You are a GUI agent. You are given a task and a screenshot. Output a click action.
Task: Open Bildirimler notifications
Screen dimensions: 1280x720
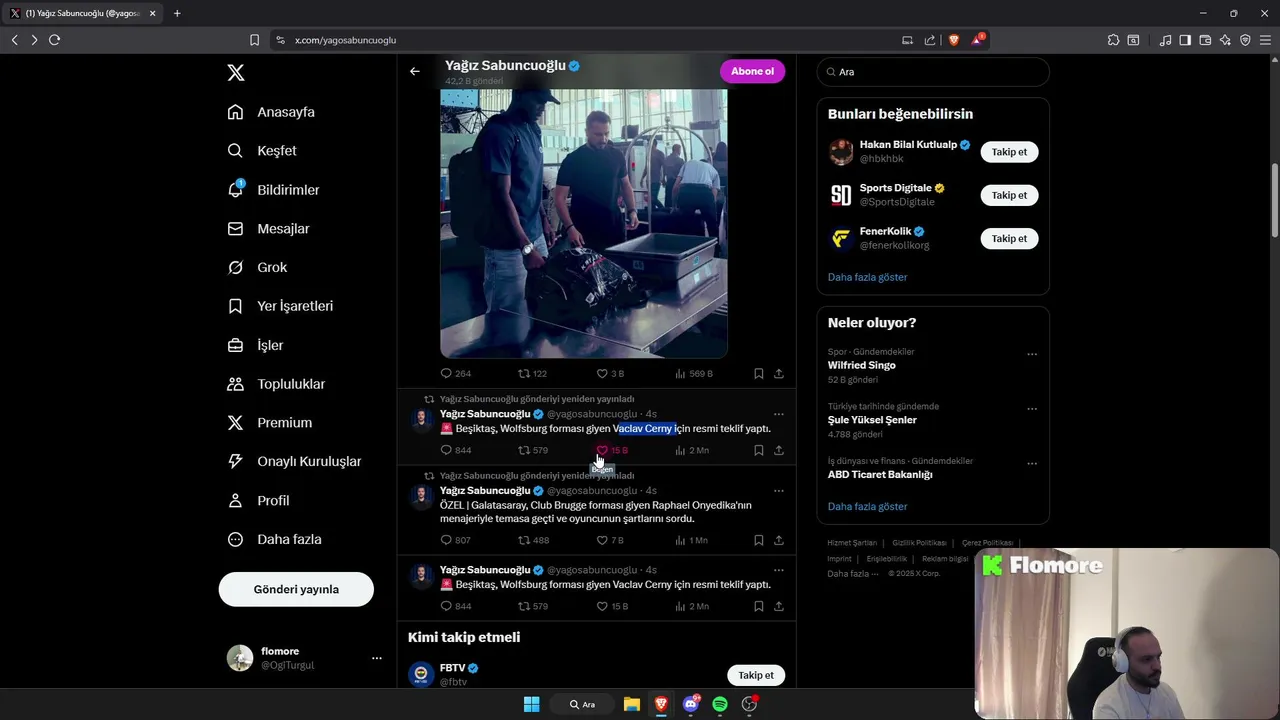point(273,190)
